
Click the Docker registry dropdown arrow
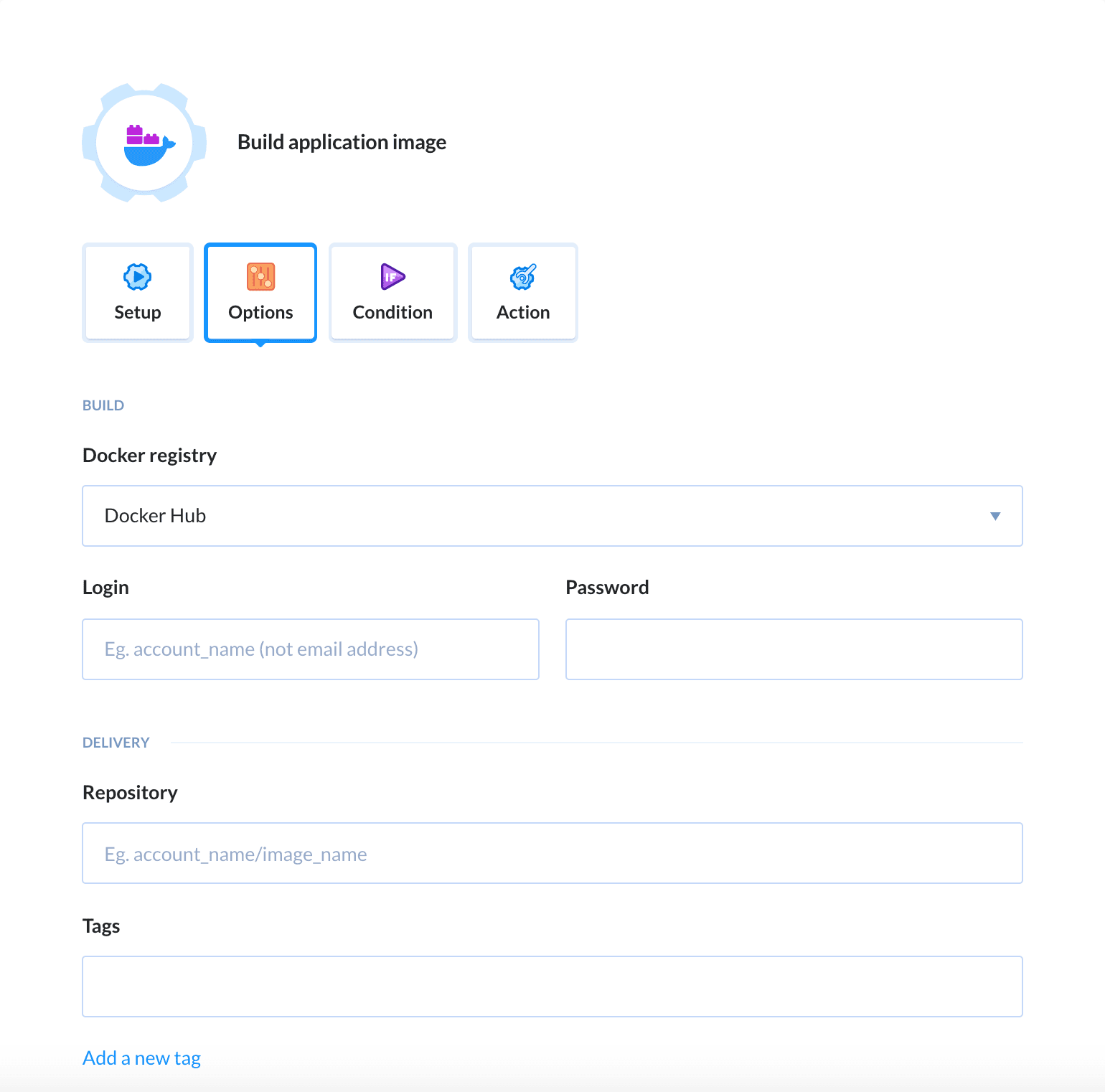click(995, 516)
